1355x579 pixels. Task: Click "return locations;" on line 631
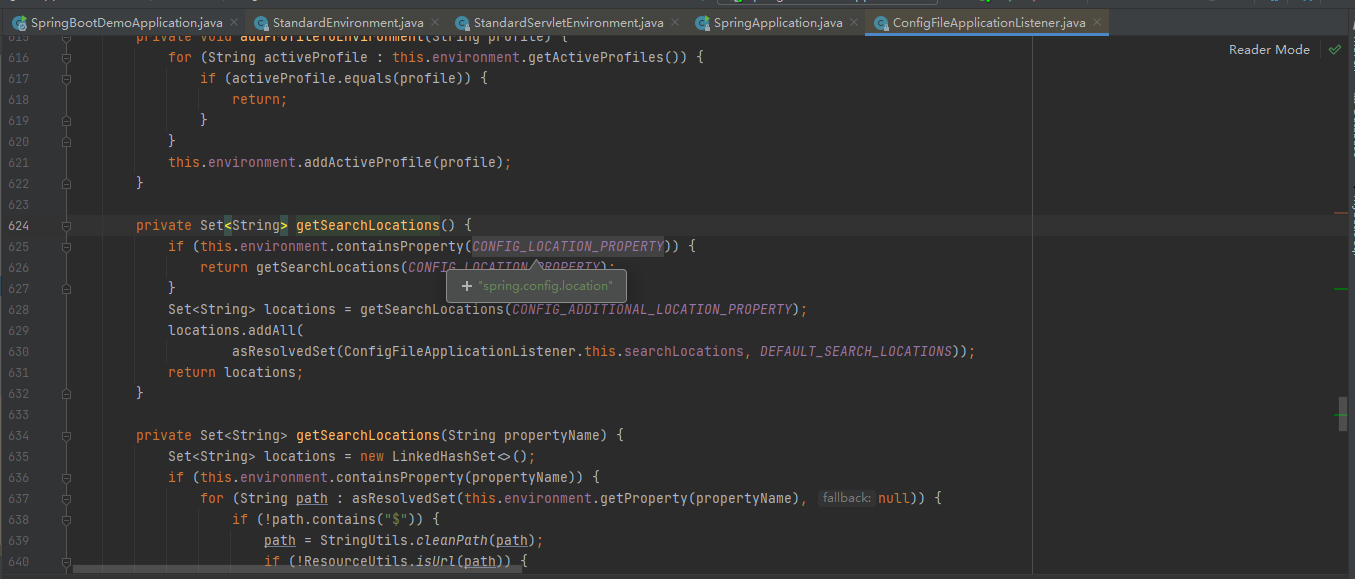(236, 372)
